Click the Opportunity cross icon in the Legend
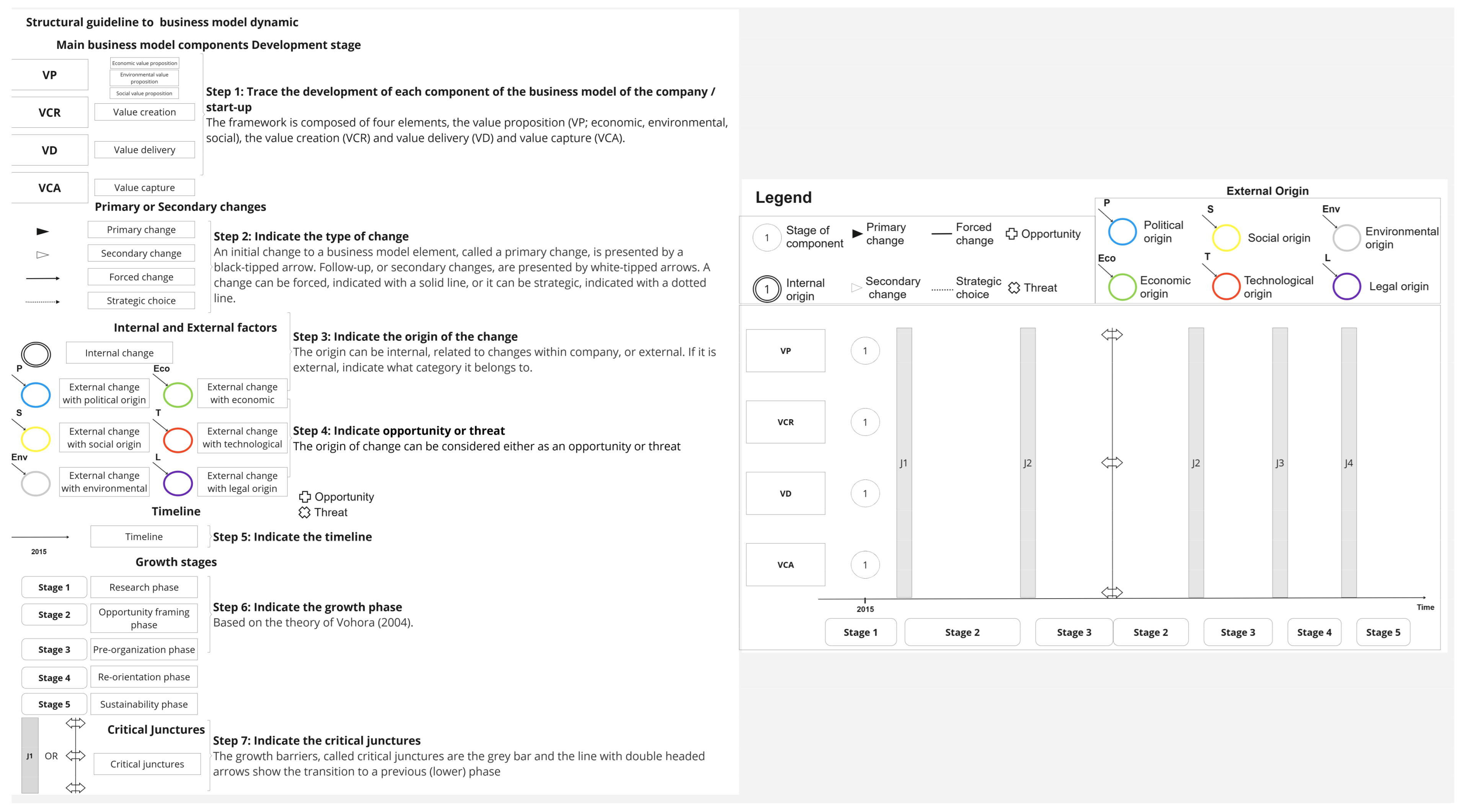This screenshot has width=1460, height=812. pyautogui.click(x=1011, y=234)
